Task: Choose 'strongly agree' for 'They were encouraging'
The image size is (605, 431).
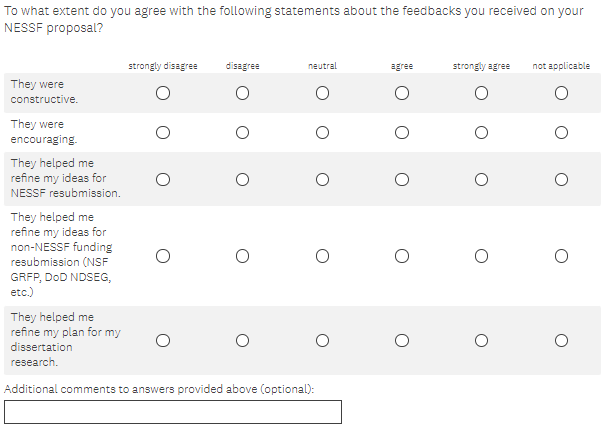Action: click(x=481, y=132)
